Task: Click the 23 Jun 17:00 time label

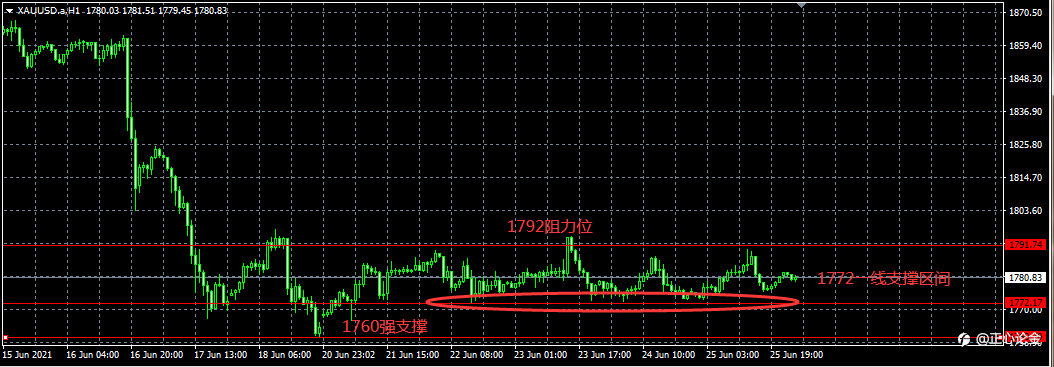Action: tap(605, 354)
